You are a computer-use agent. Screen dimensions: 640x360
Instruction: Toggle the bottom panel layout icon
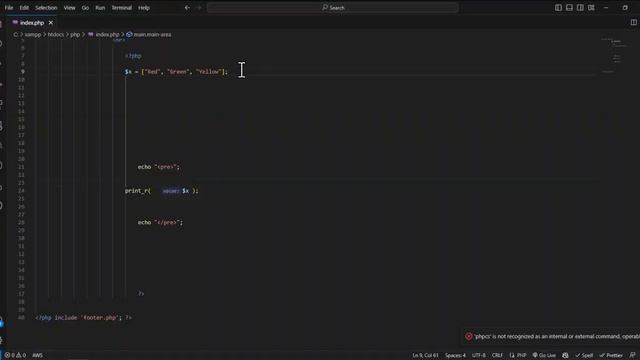[569, 8]
